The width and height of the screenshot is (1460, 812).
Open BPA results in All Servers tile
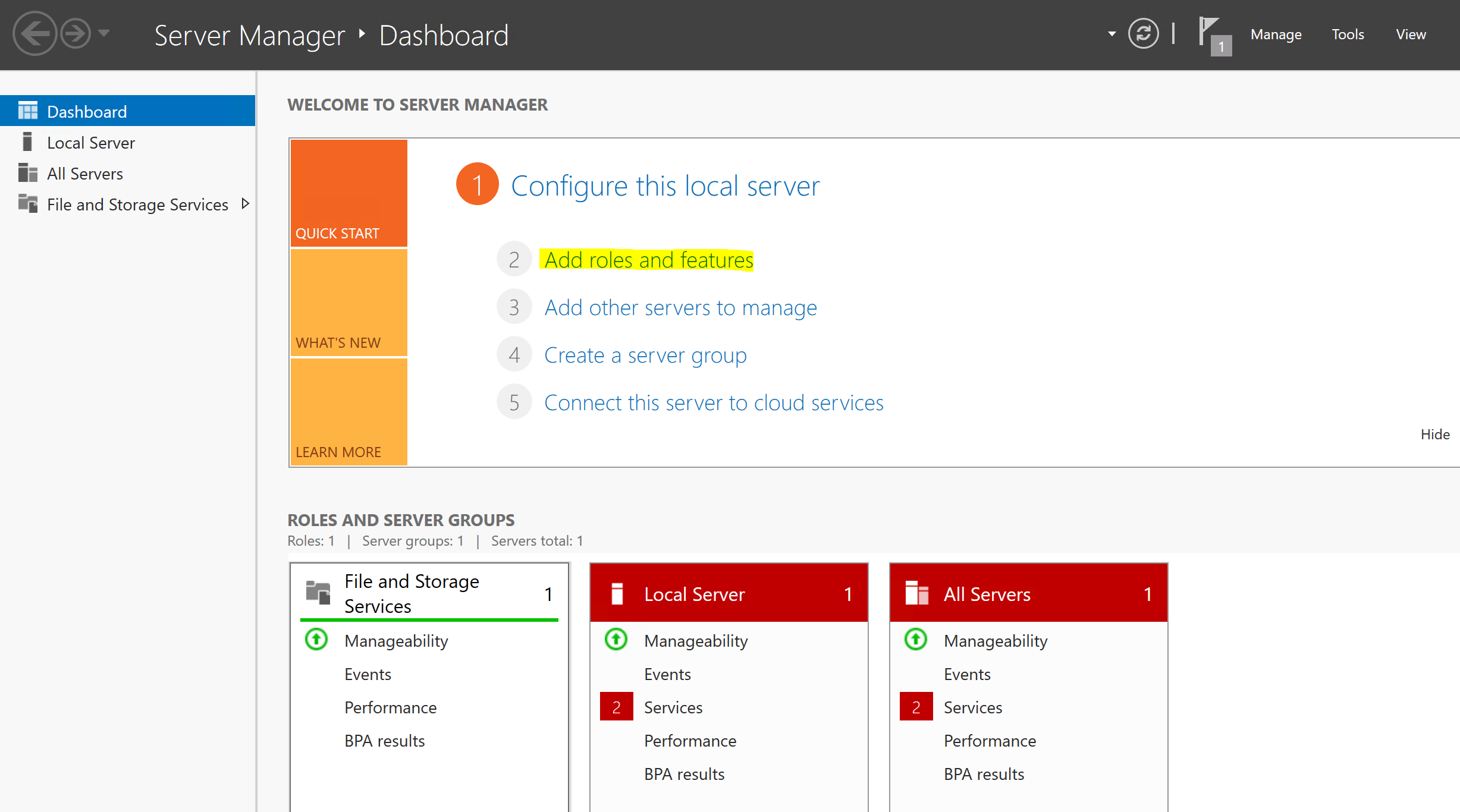pyautogui.click(x=984, y=774)
